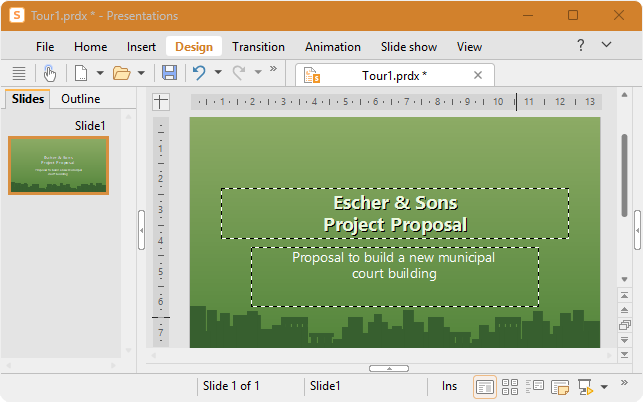Start slide show from status bar icon
The height and width of the screenshot is (402, 643).
coord(585,386)
